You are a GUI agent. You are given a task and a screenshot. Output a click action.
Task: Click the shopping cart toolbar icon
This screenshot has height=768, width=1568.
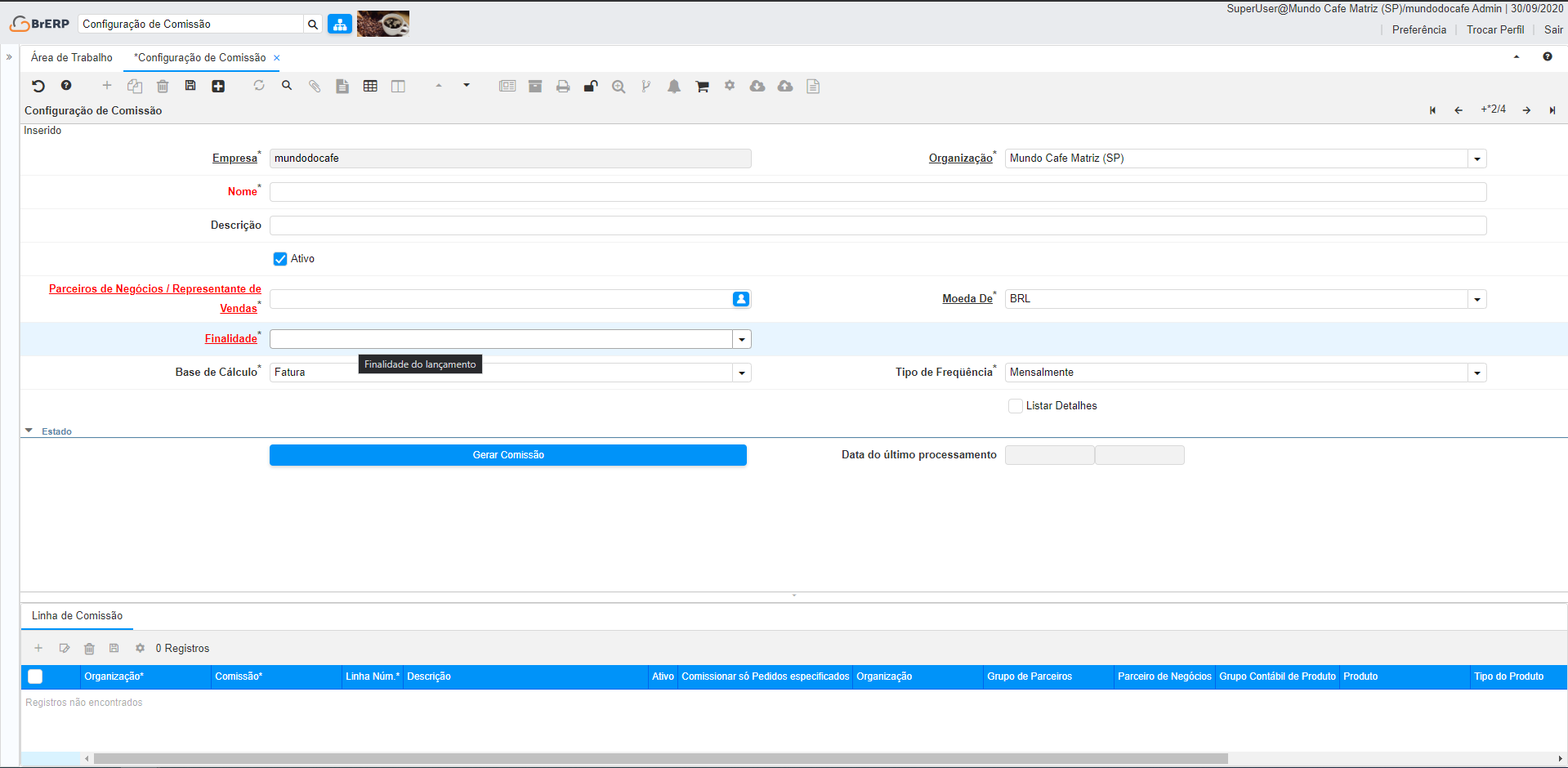pyautogui.click(x=702, y=86)
